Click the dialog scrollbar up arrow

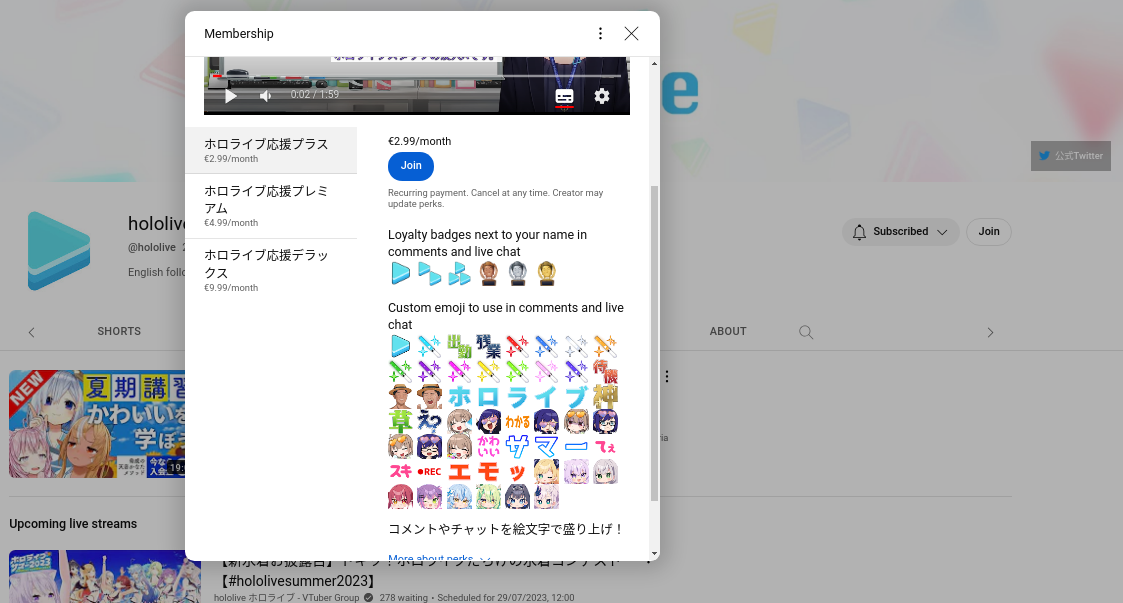(654, 64)
